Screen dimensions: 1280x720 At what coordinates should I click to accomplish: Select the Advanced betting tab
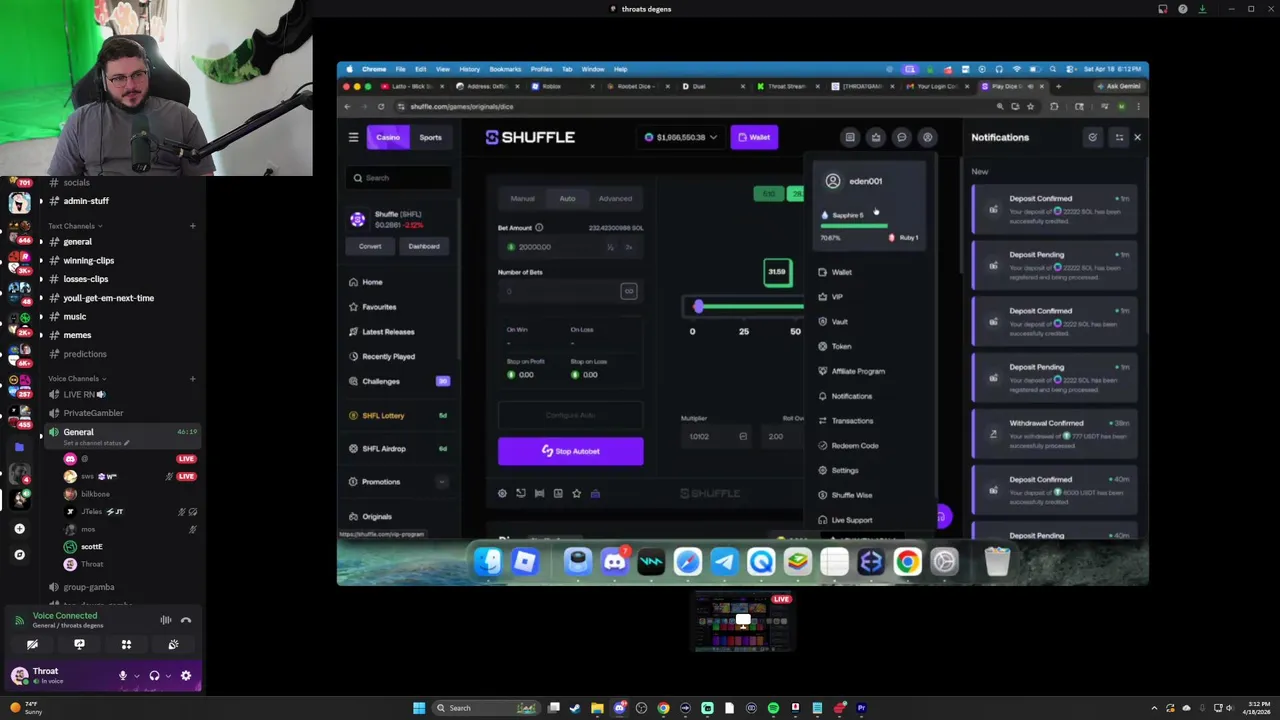pos(615,198)
